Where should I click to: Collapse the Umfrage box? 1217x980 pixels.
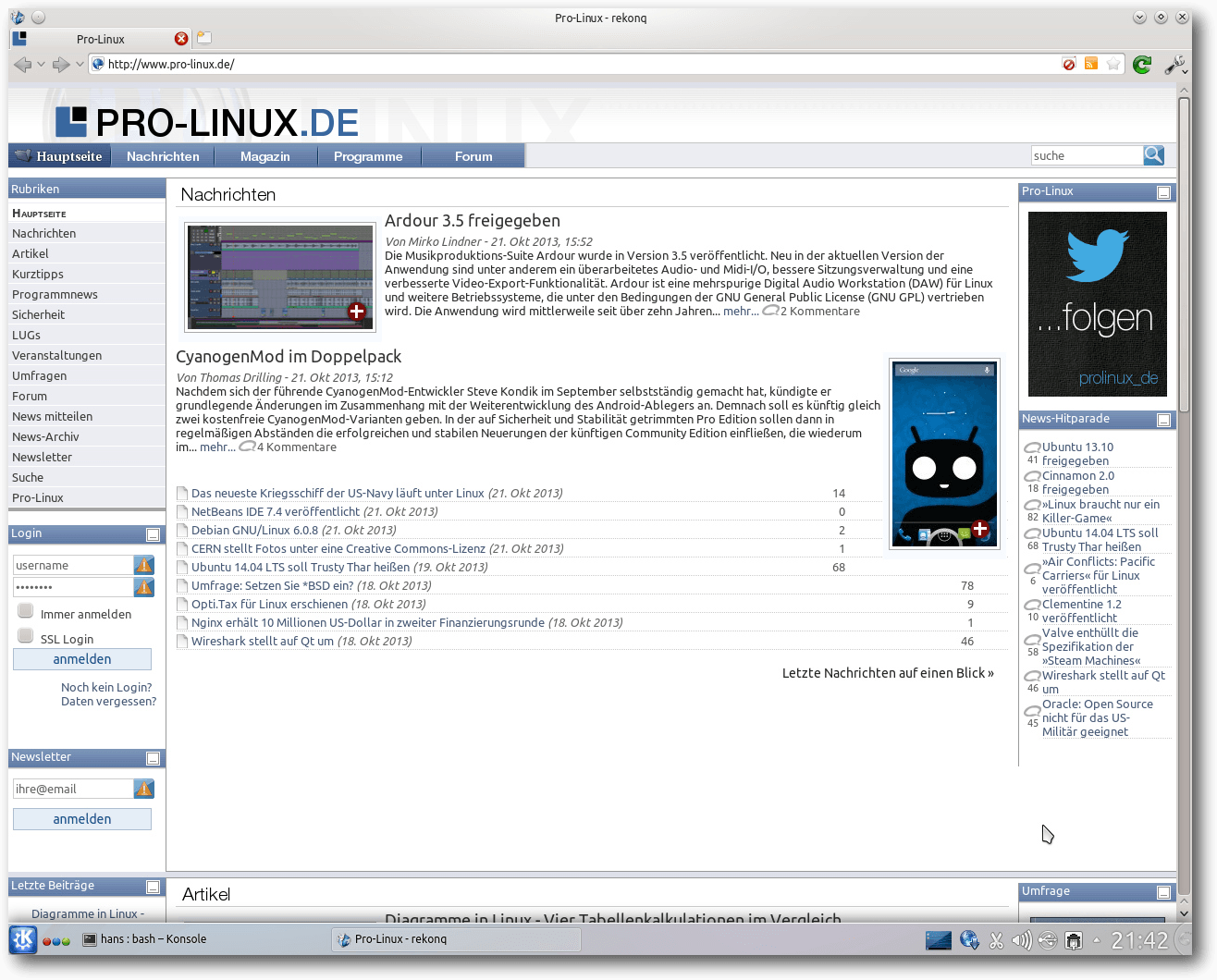point(1164,892)
